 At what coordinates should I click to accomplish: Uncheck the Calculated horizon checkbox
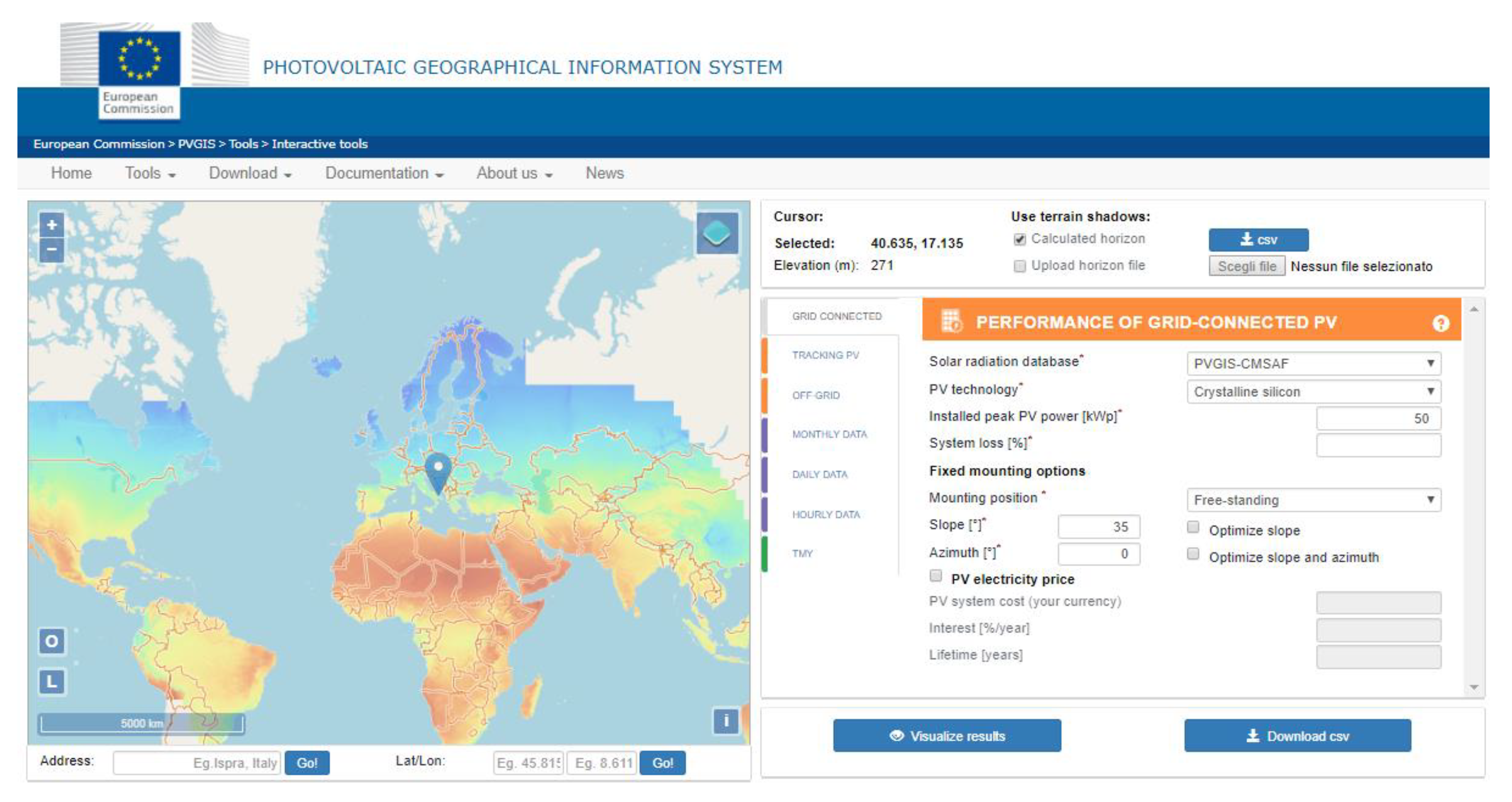pos(1020,240)
